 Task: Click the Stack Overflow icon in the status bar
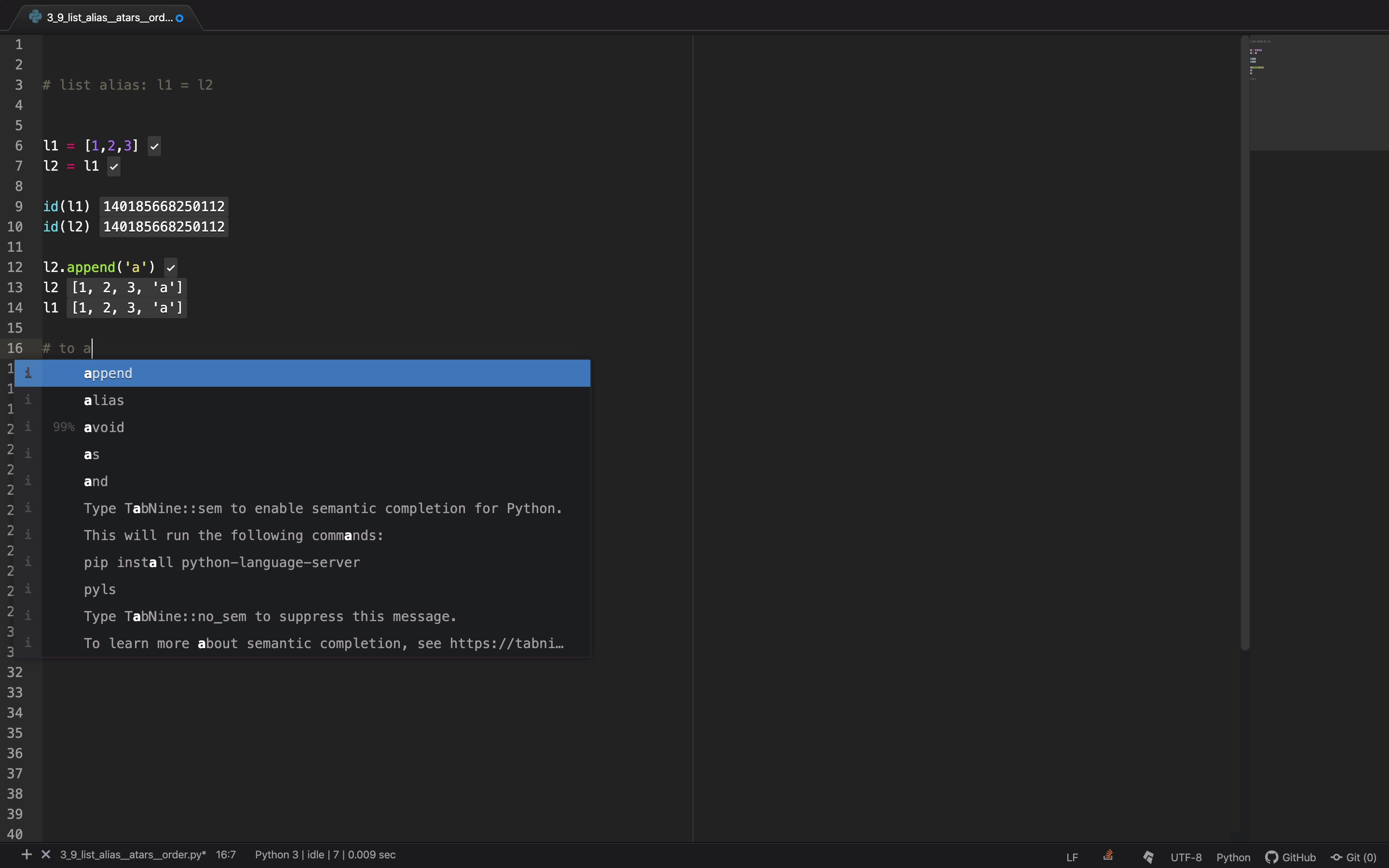[1108, 856]
